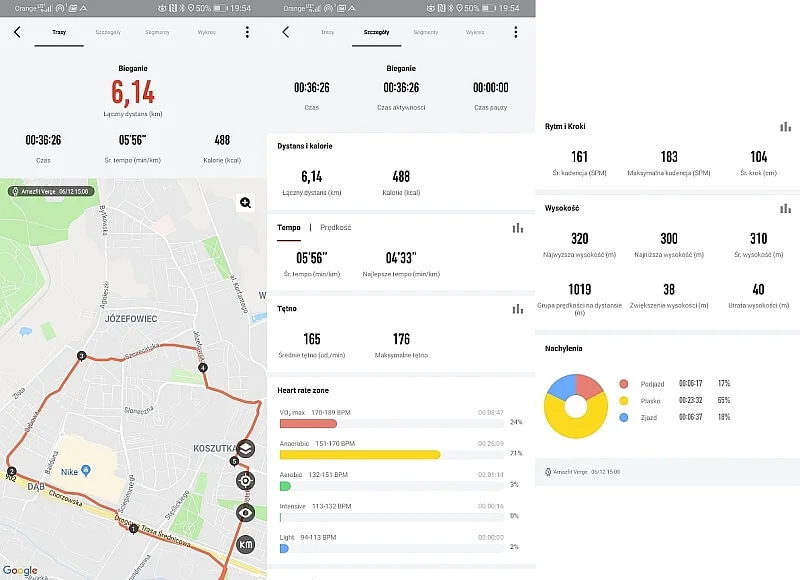
Task: Expand the map layers selector
Action: [x=245, y=448]
